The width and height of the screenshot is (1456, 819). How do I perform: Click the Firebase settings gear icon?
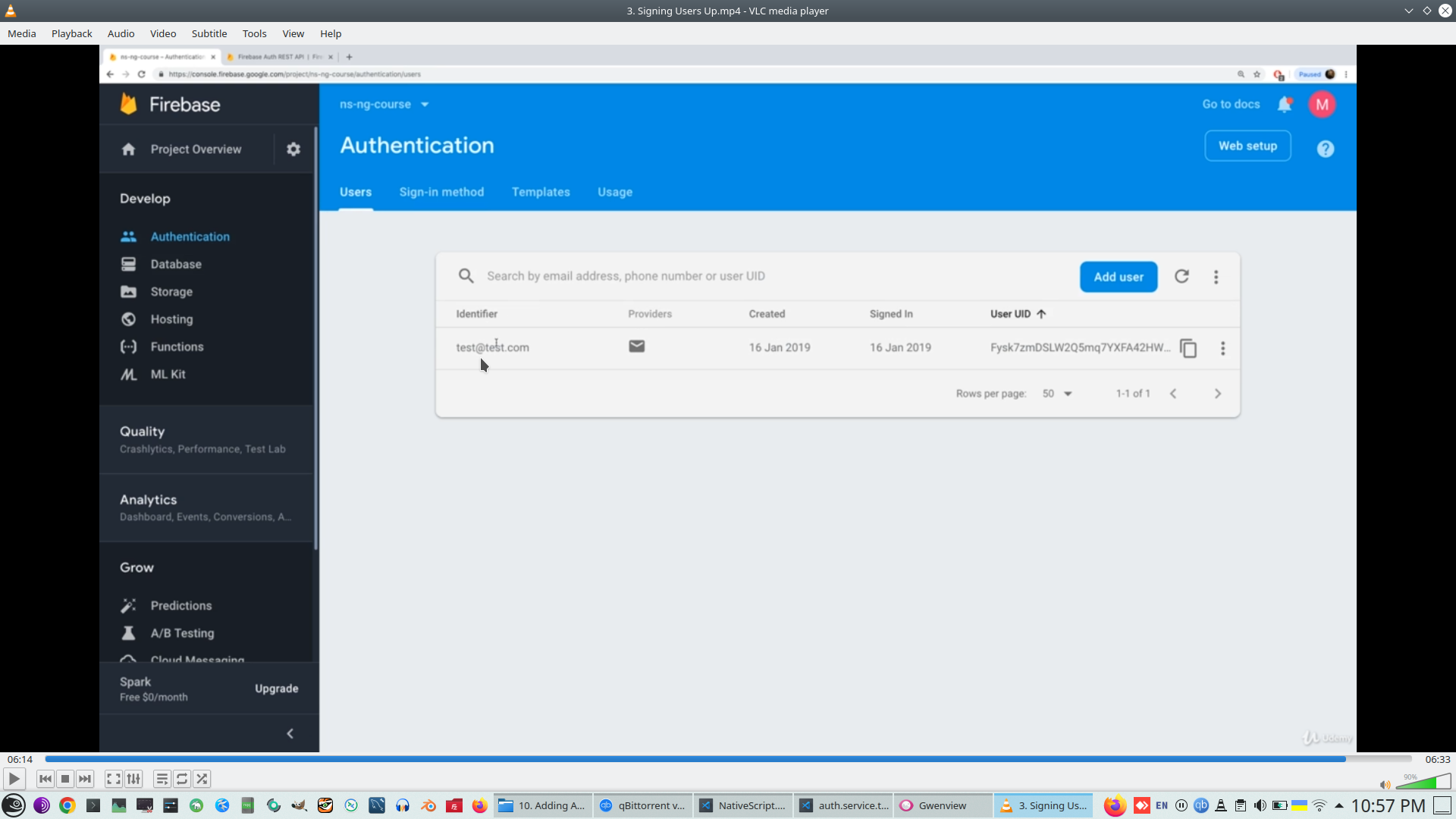click(293, 149)
